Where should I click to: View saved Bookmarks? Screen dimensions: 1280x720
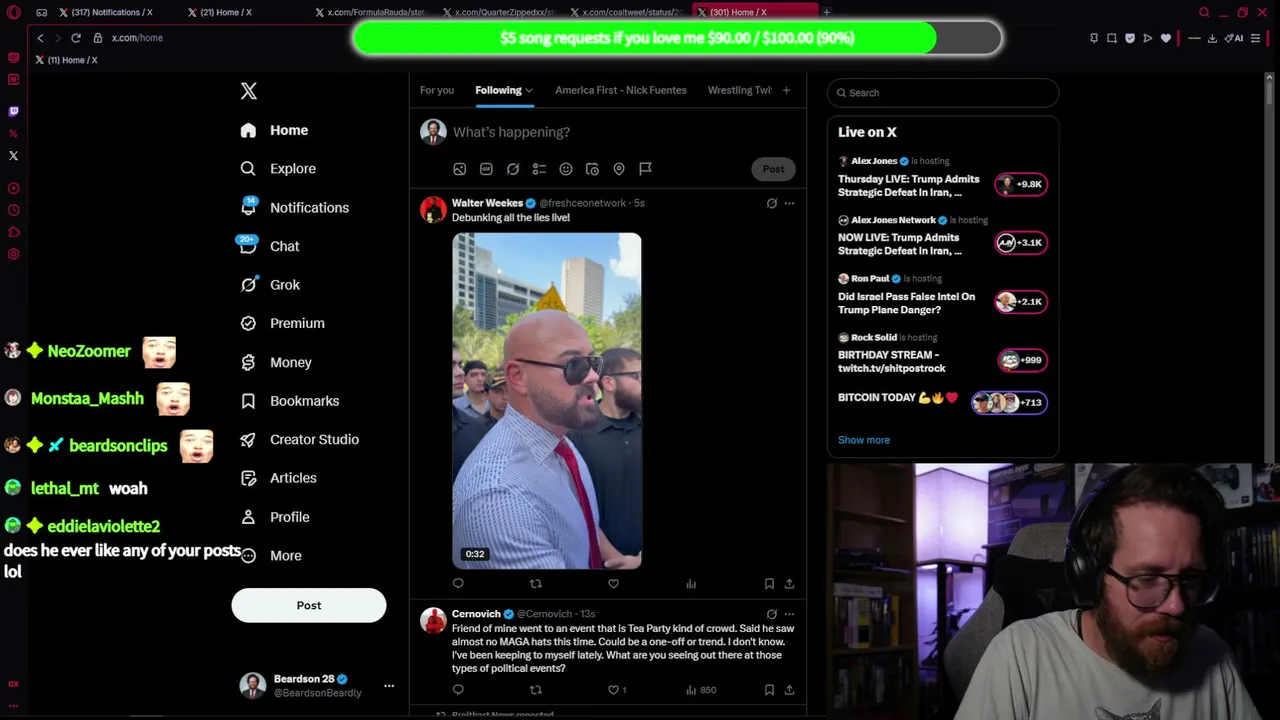pyautogui.click(x=289, y=401)
